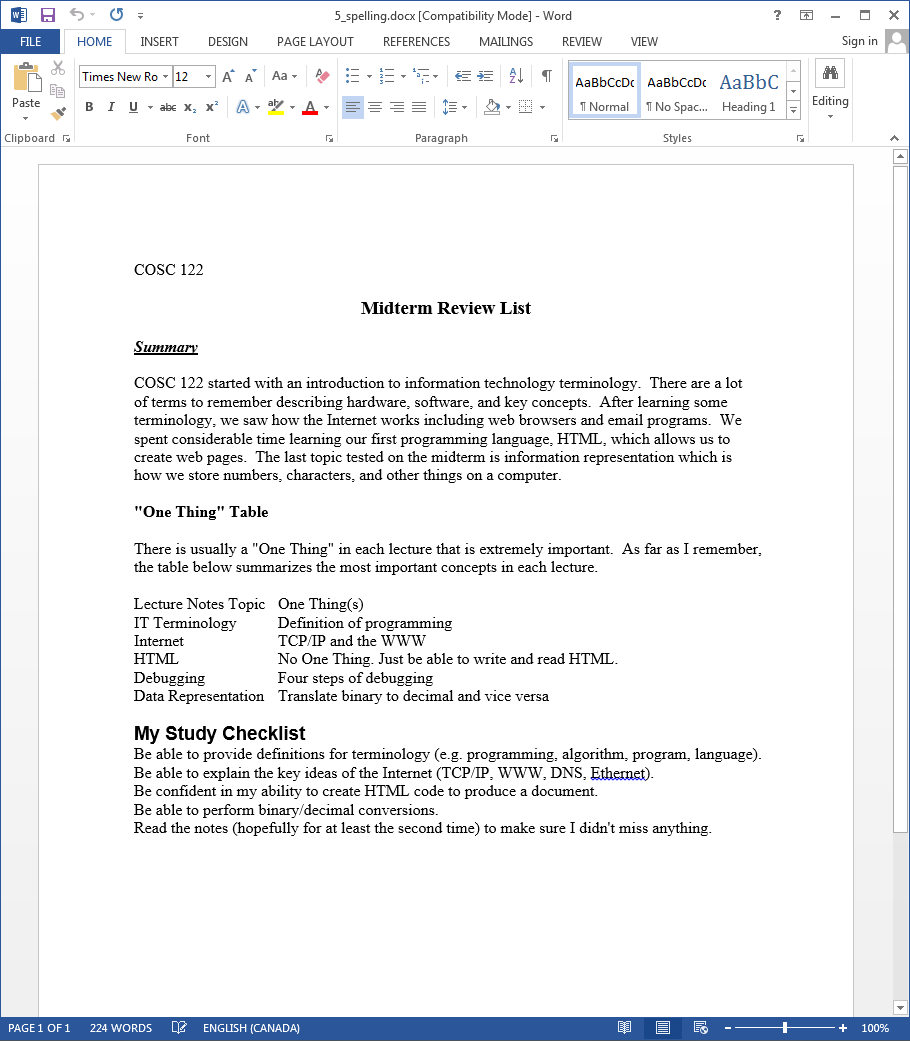910x1041 pixels.
Task: Toggle Align Left paragraph alignment
Action: point(352,107)
